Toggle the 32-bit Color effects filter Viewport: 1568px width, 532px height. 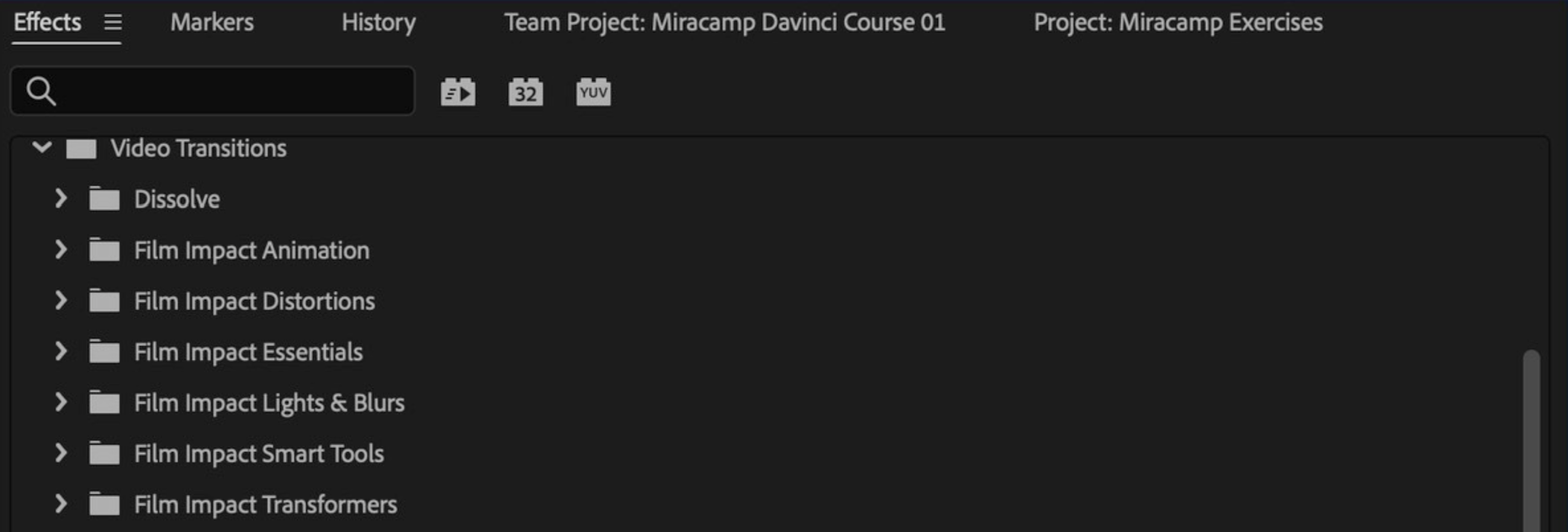click(x=525, y=92)
